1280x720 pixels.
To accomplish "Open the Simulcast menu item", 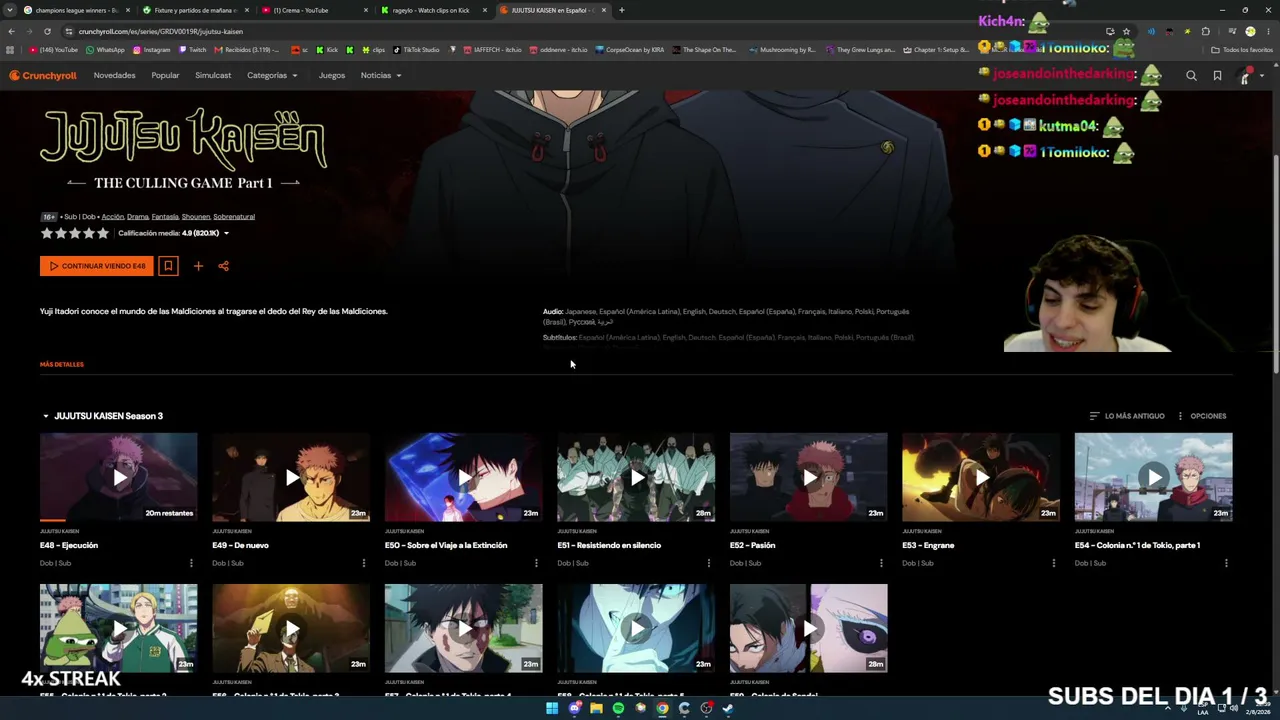I will (213, 75).
